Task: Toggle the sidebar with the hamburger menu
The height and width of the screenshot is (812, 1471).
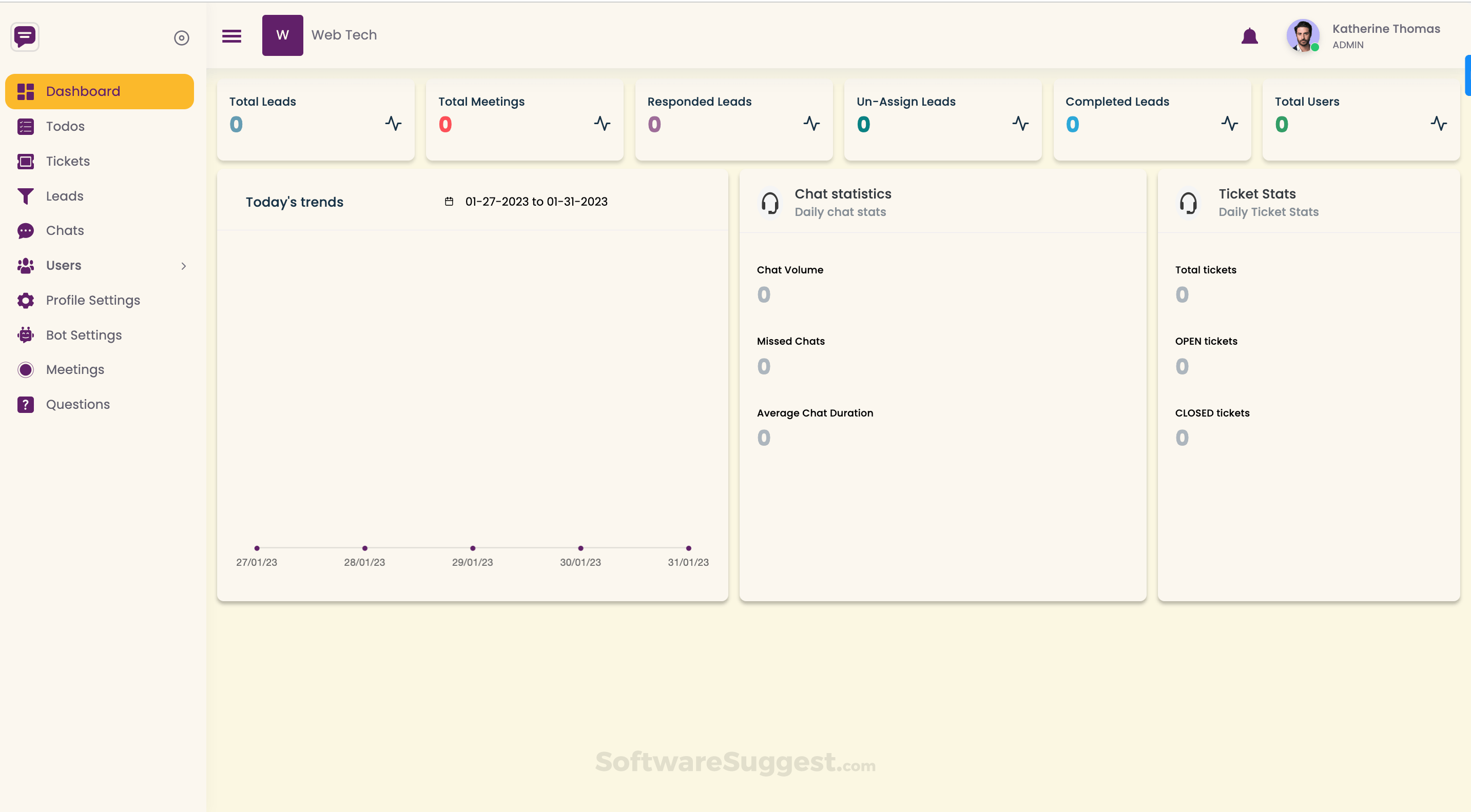Action: tap(232, 35)
